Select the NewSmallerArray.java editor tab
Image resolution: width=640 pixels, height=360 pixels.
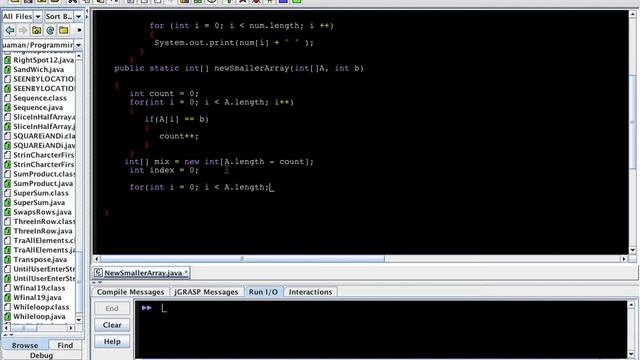point(142,273)
